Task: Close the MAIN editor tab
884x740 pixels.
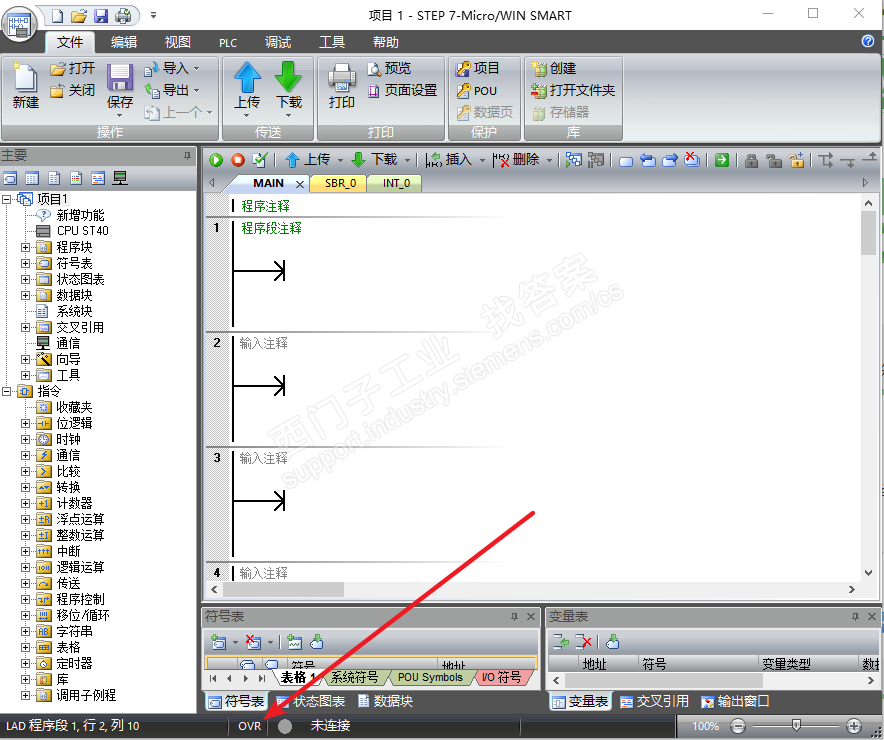Action: [x=300, y=184]
